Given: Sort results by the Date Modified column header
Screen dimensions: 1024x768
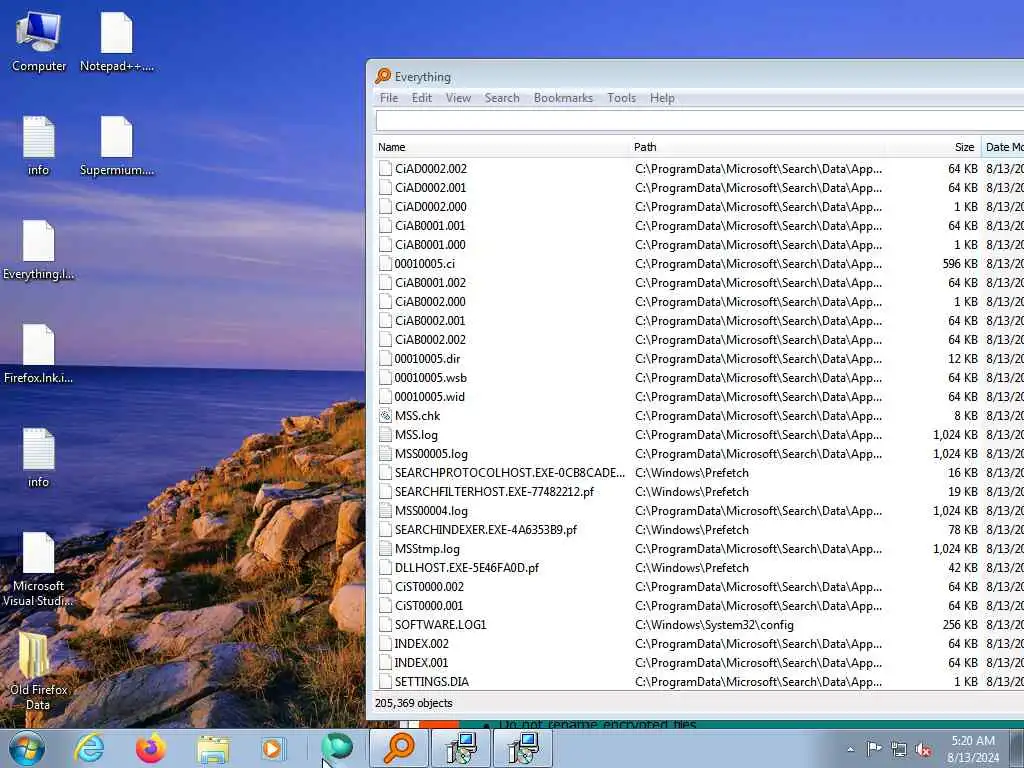Looking at the screenshot, I should (1003, 147).
